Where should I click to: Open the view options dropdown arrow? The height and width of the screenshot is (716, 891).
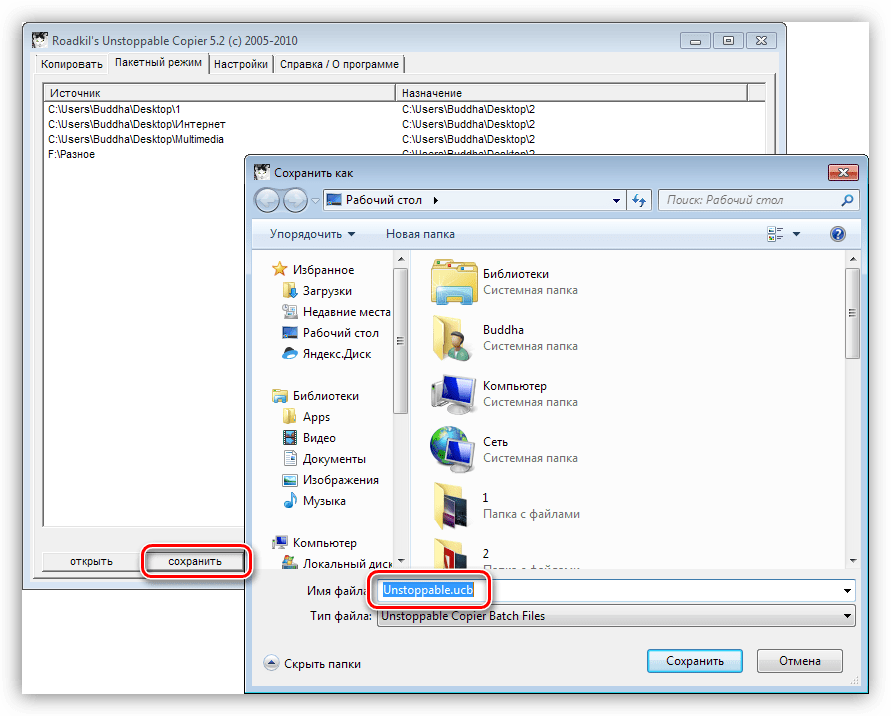(796, 234)
